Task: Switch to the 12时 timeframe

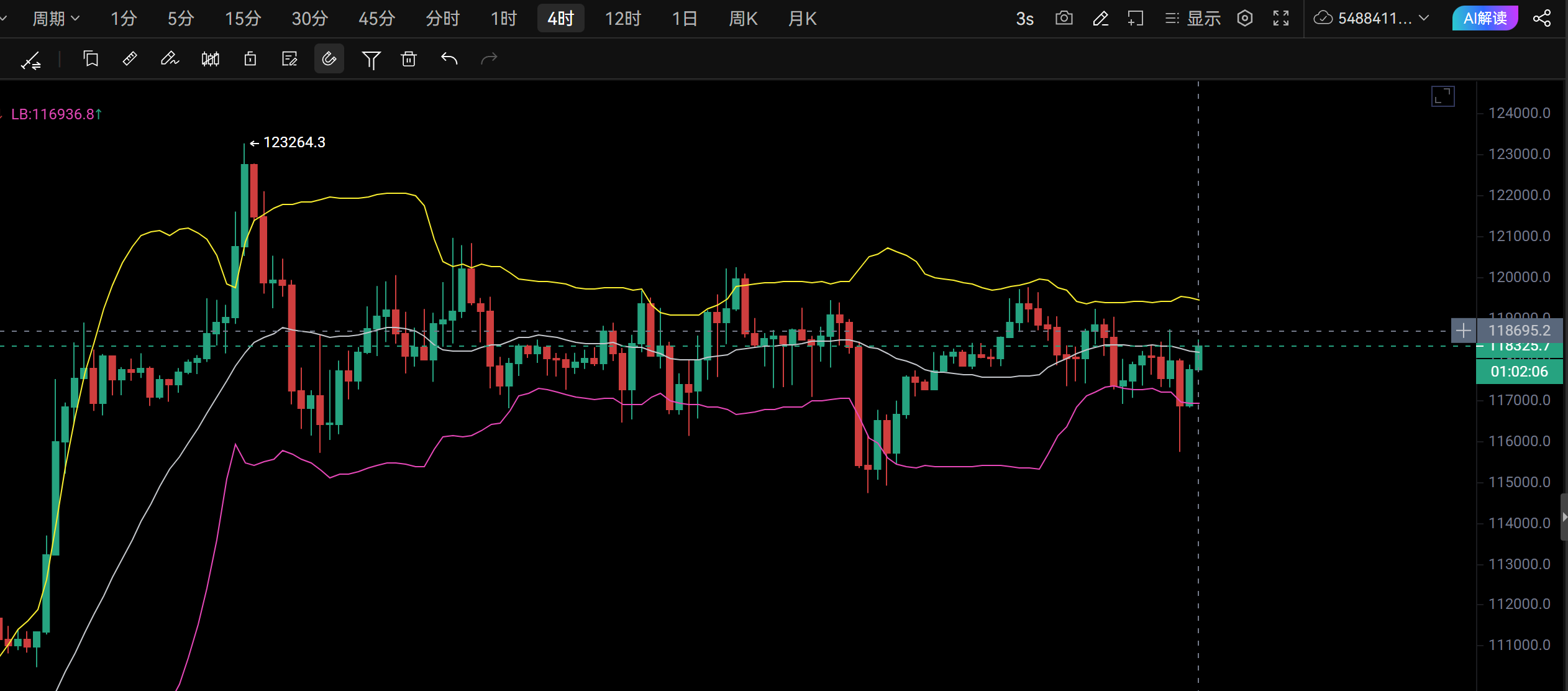Action: pos(623,19)
